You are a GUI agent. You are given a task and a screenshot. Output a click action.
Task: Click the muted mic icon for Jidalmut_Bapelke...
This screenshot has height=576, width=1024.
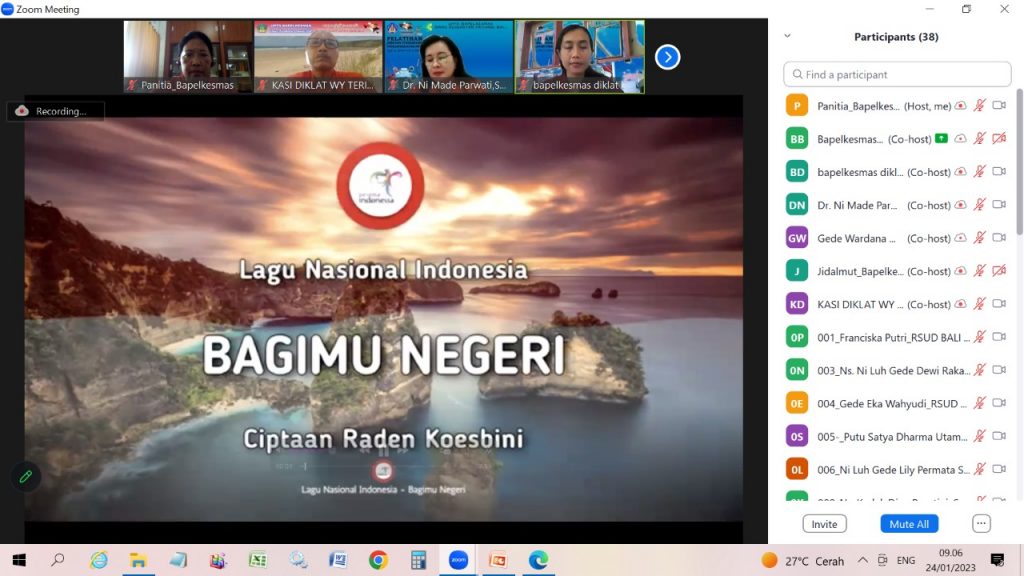tap(980, 271)
